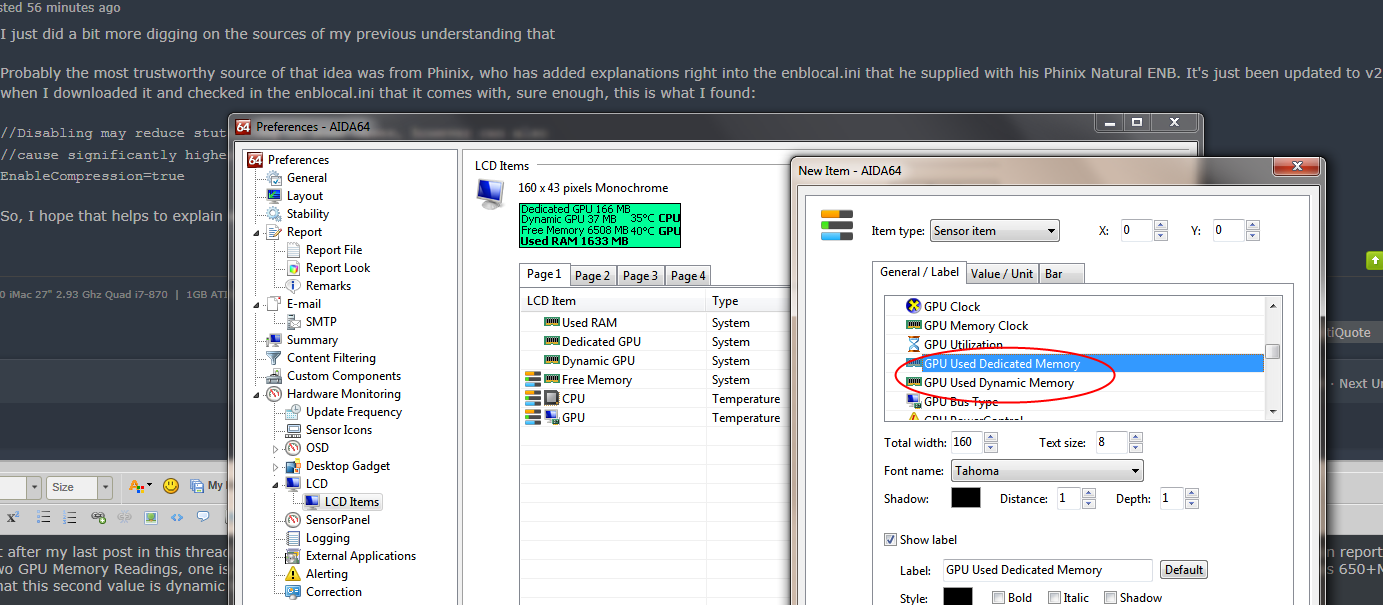
Task: Open the Font name Tahoma dropdown
Action: [1046, 471]
